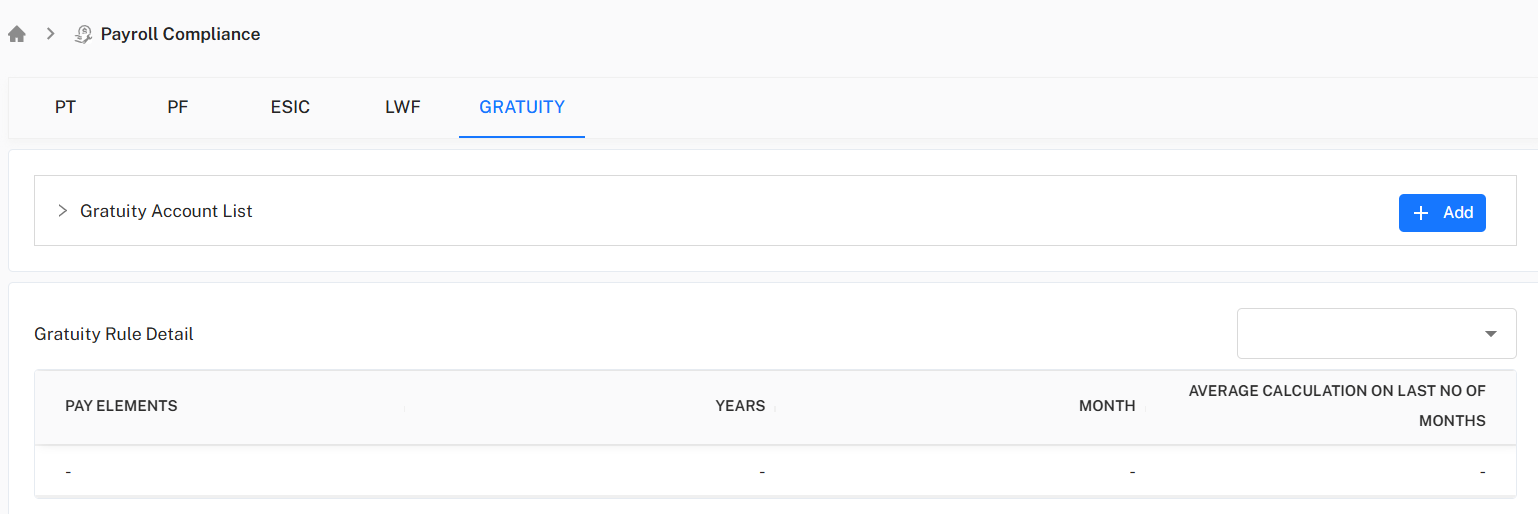Click the resize handle after PAY ELEMENTS
Image resolution: width=1538 pixels, height=514 pixels.
coord(404,407)
